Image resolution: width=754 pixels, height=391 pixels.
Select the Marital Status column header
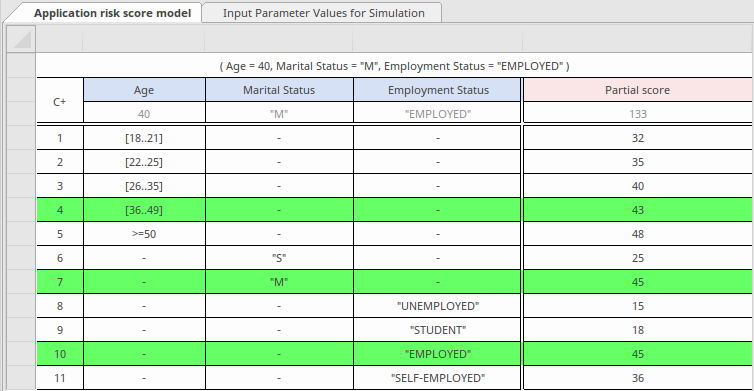click(279, 90)
